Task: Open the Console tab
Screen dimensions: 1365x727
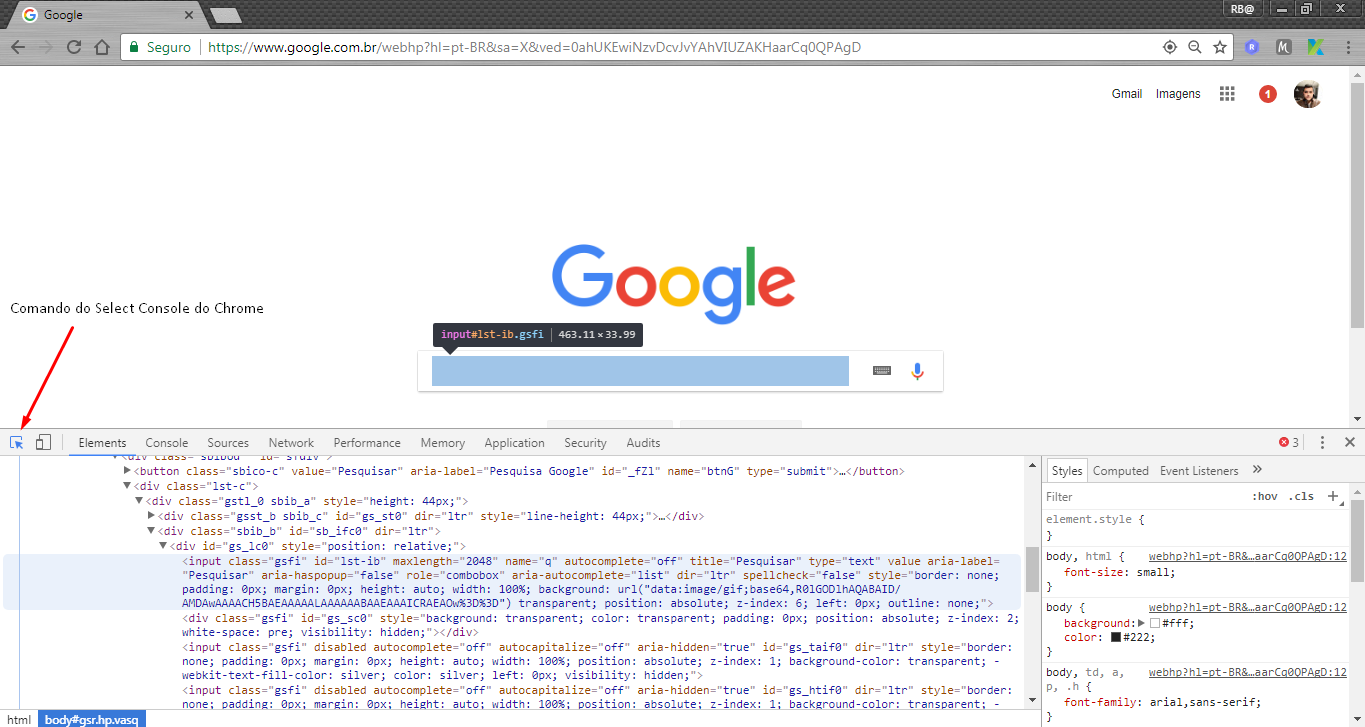Action: 167,443
